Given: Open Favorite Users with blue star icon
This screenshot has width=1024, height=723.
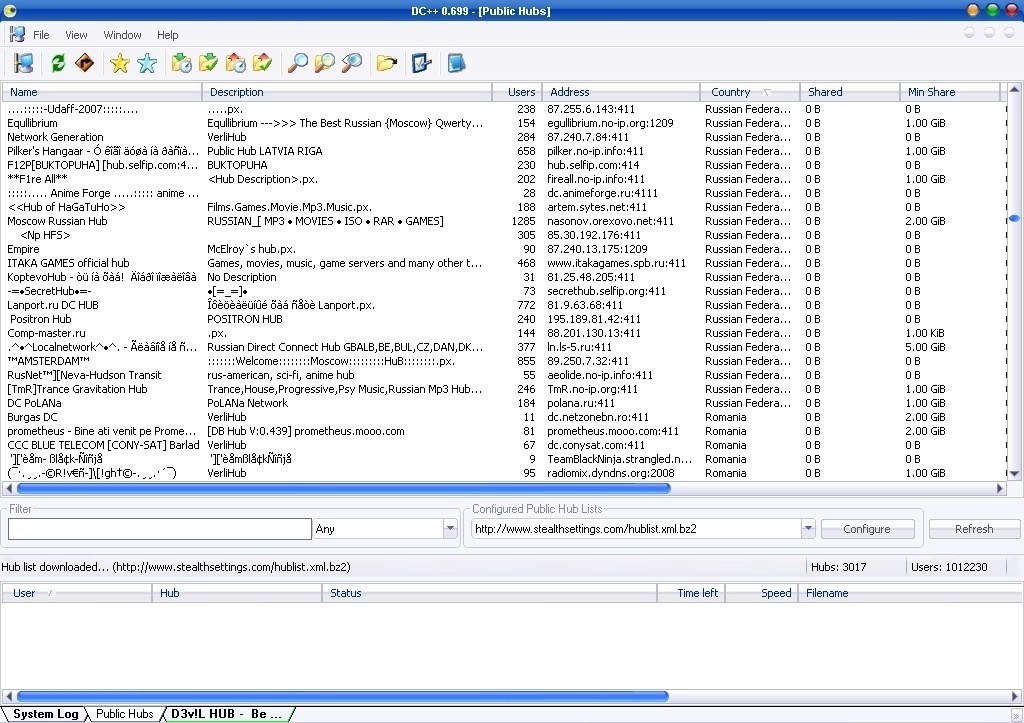Looking at the screenshot, I should pos(147,64).
